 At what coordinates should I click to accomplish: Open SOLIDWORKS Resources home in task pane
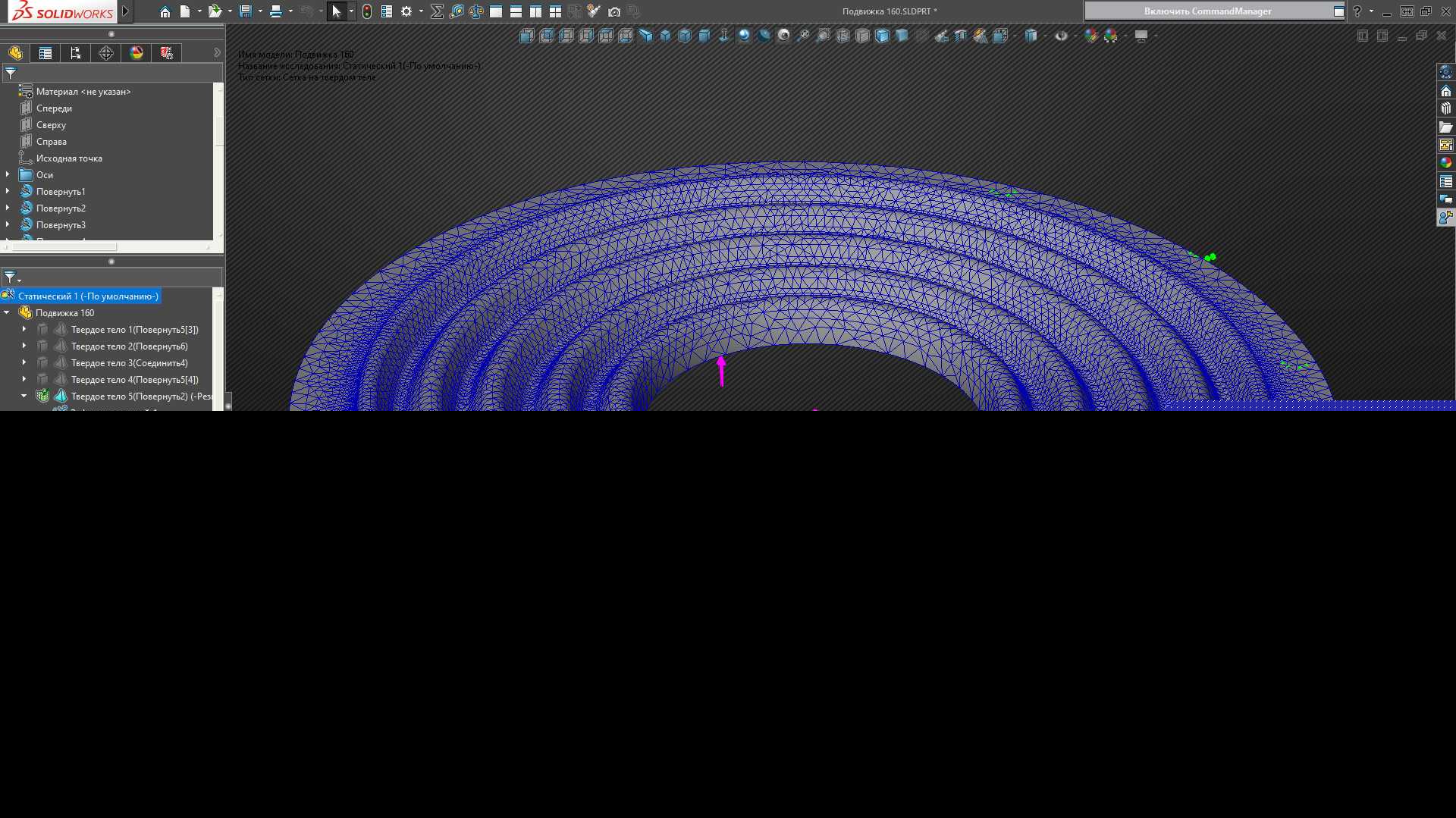[1446, 91]
